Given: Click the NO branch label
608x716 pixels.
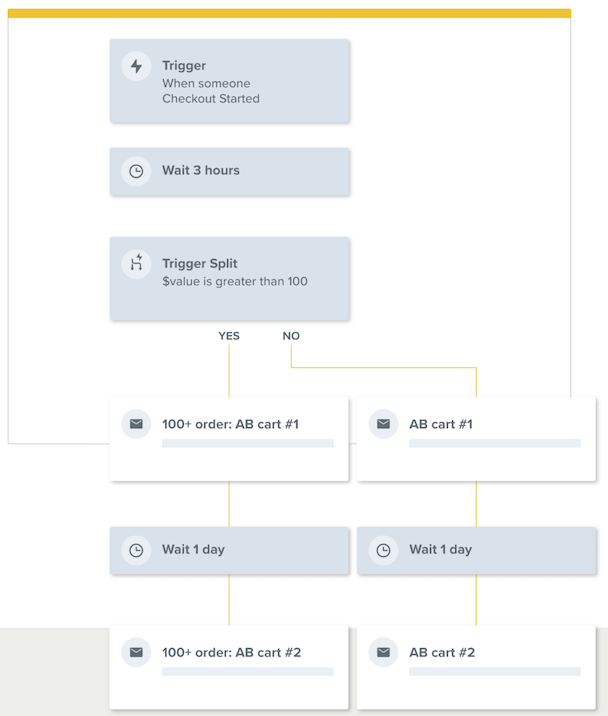Looking at the screenshot, I should [x=291, y=336].
